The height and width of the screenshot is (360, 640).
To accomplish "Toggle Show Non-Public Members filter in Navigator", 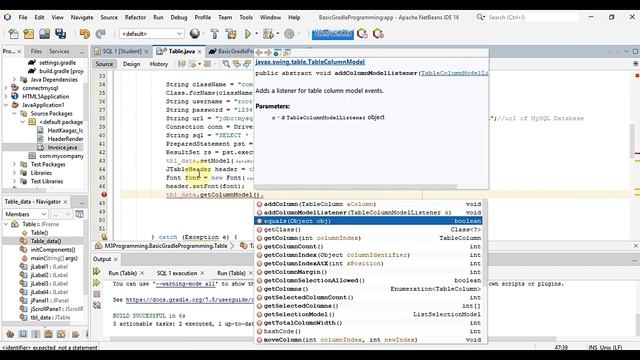I will coord(48,334).
